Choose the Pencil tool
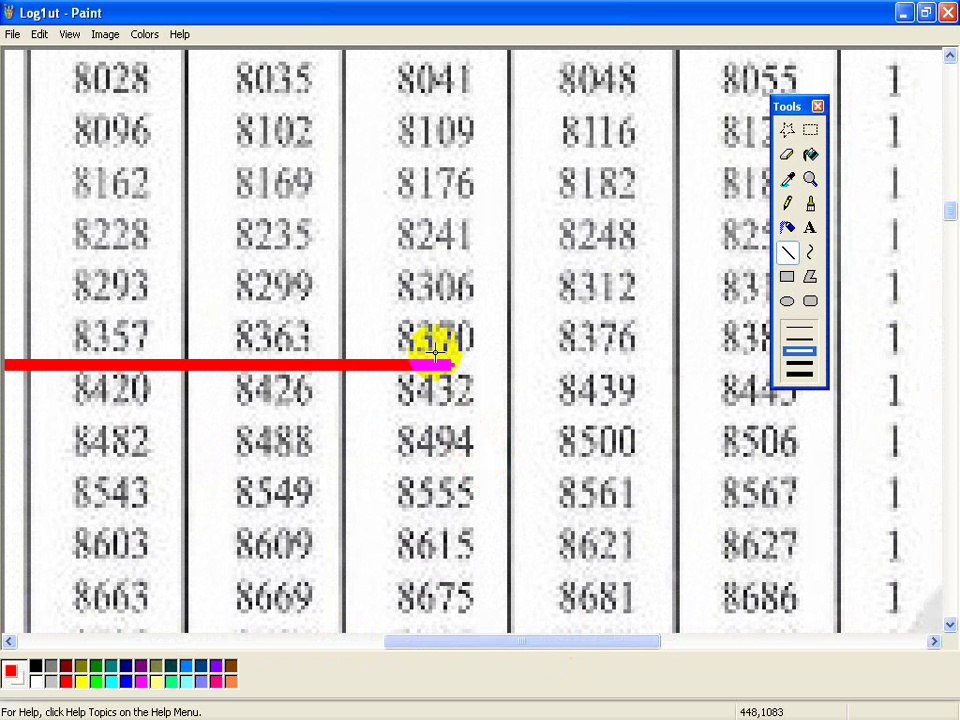Screen dimensions: 960x720 click(x=787, y=203)
